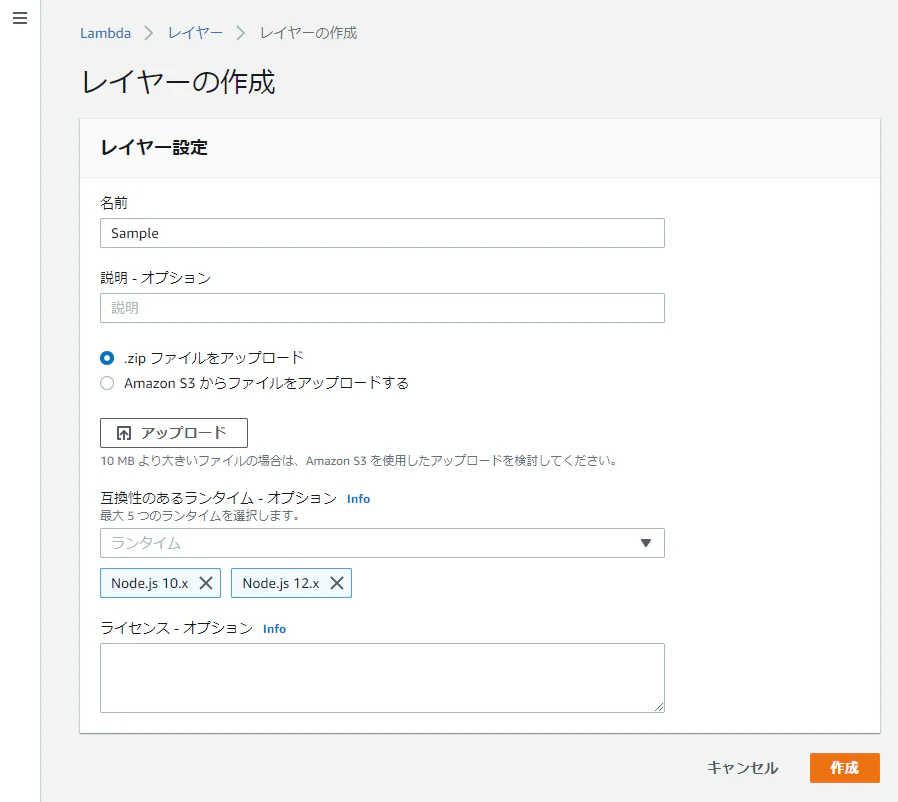Remove the Node.js 12.x runtime tag
898x802 pixels.
click(337, 583)
